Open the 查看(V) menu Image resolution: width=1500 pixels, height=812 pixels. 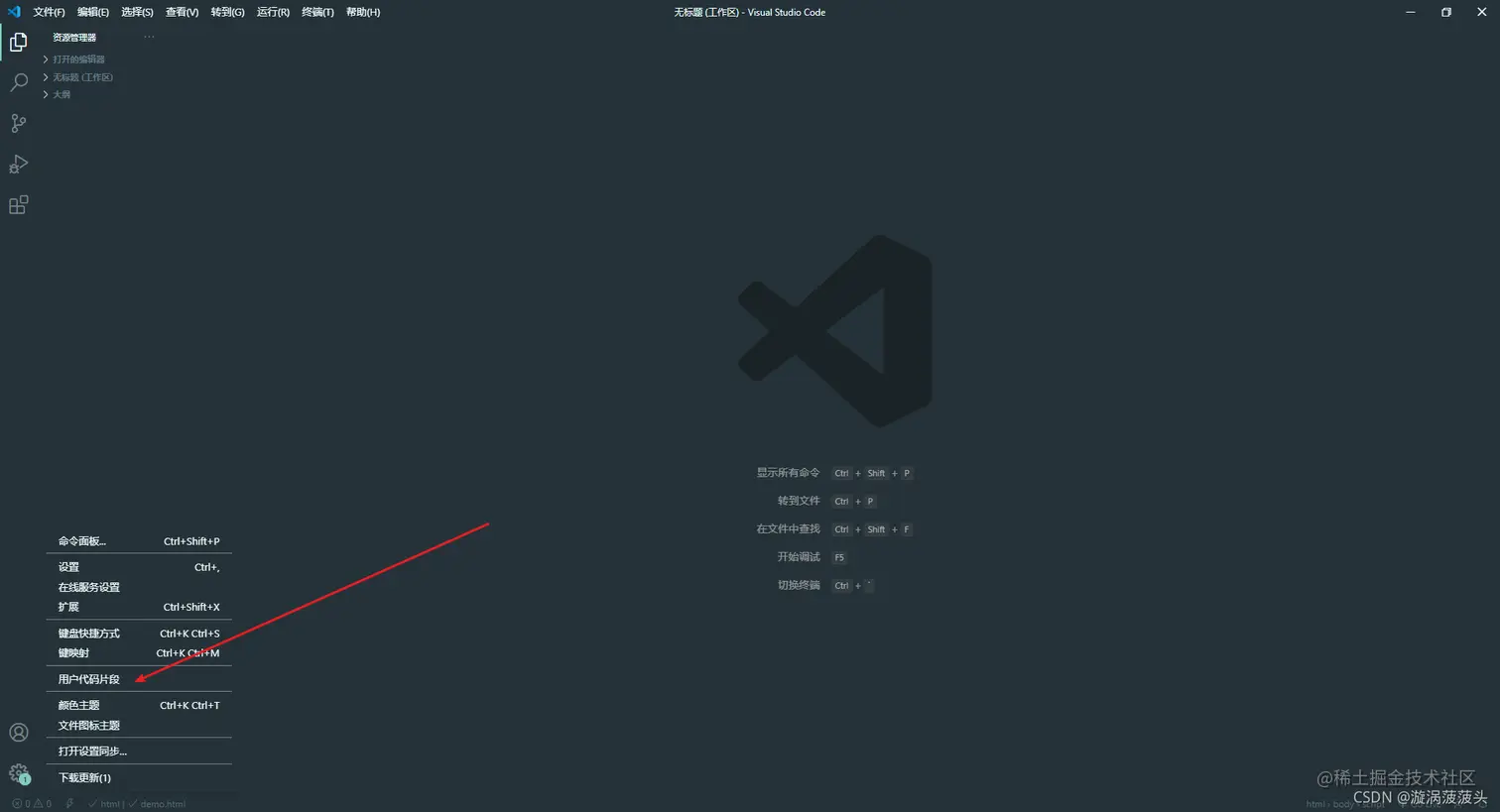point(182,12)
